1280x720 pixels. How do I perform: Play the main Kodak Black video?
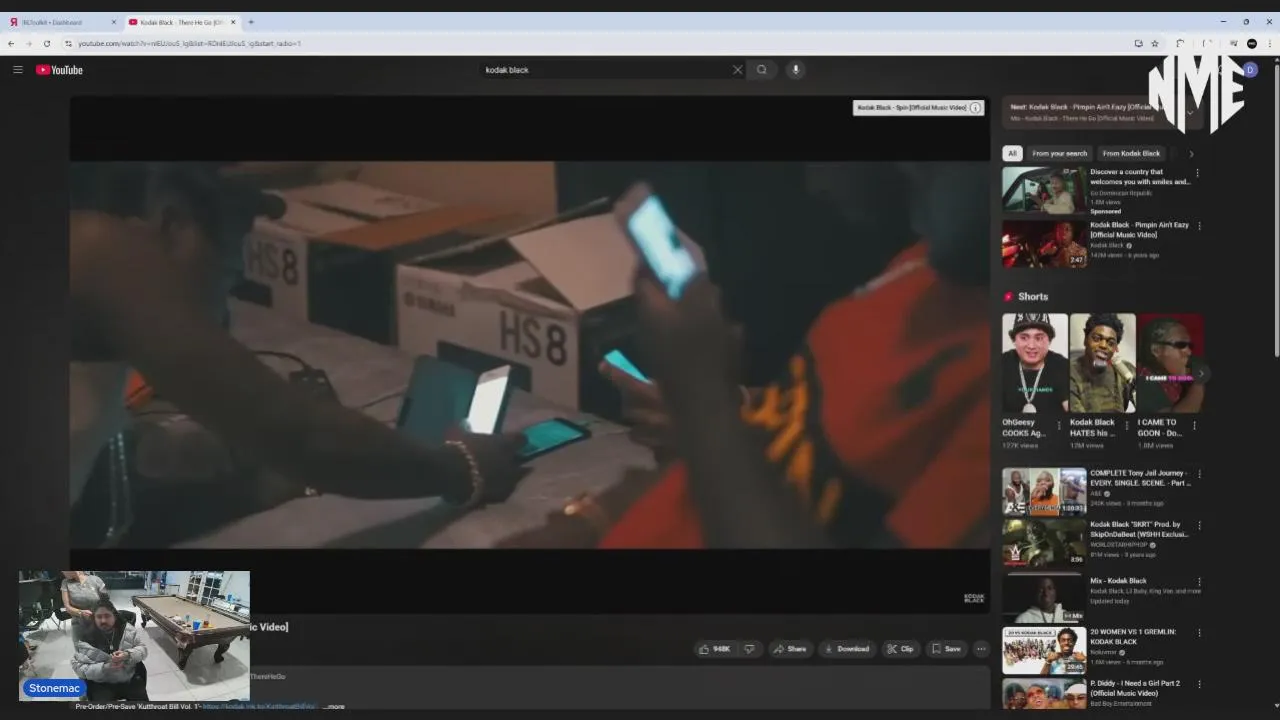coord(530,355)
